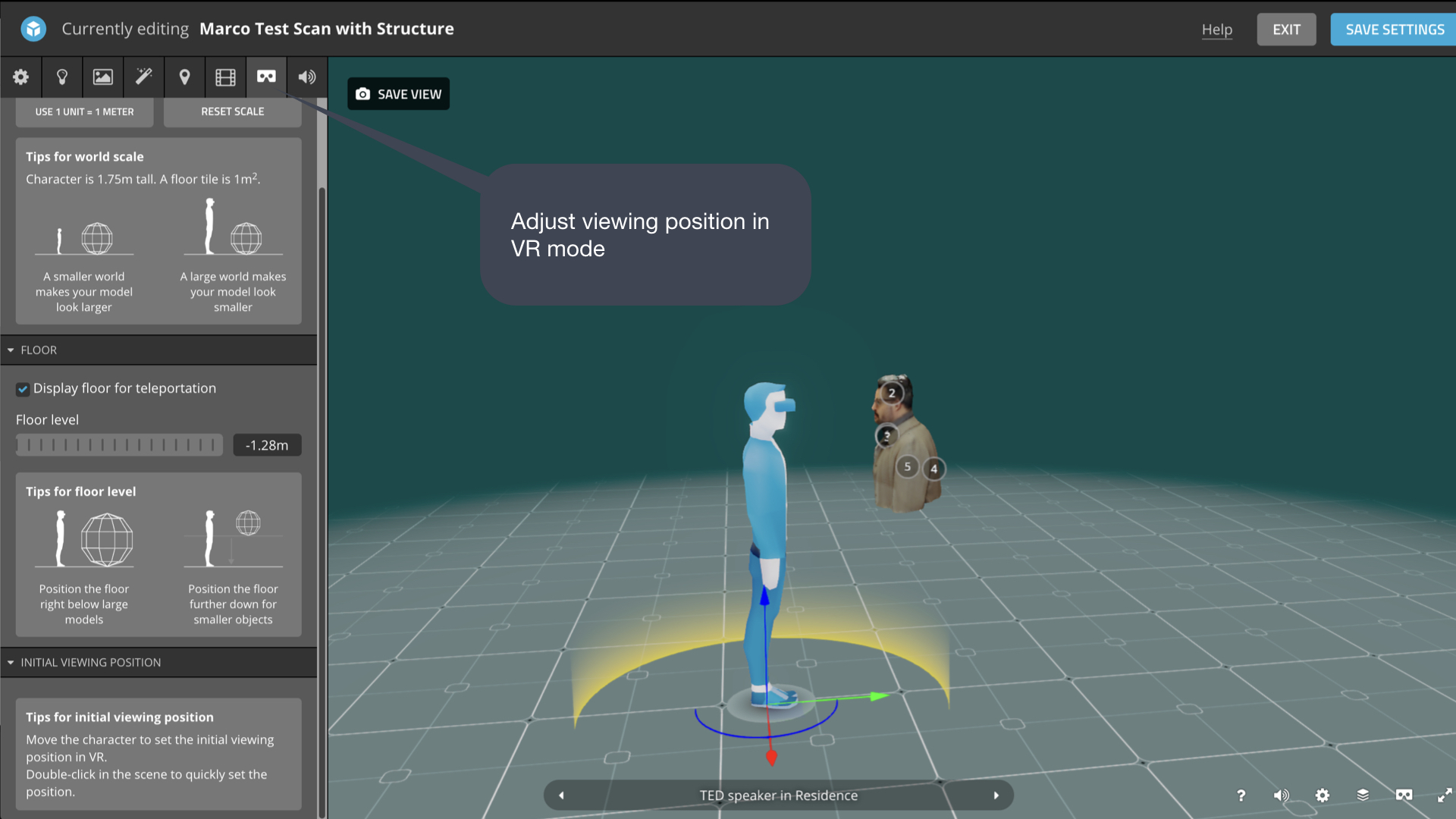Screen dimensions: 1456x819
Task: Click the floor level value field
Action: tap(267, 445)
